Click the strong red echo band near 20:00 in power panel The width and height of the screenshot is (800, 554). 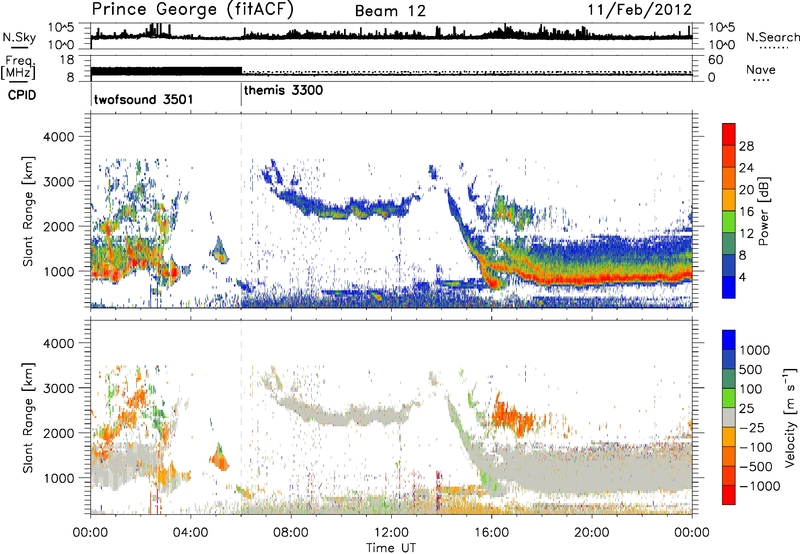[592, 280]
